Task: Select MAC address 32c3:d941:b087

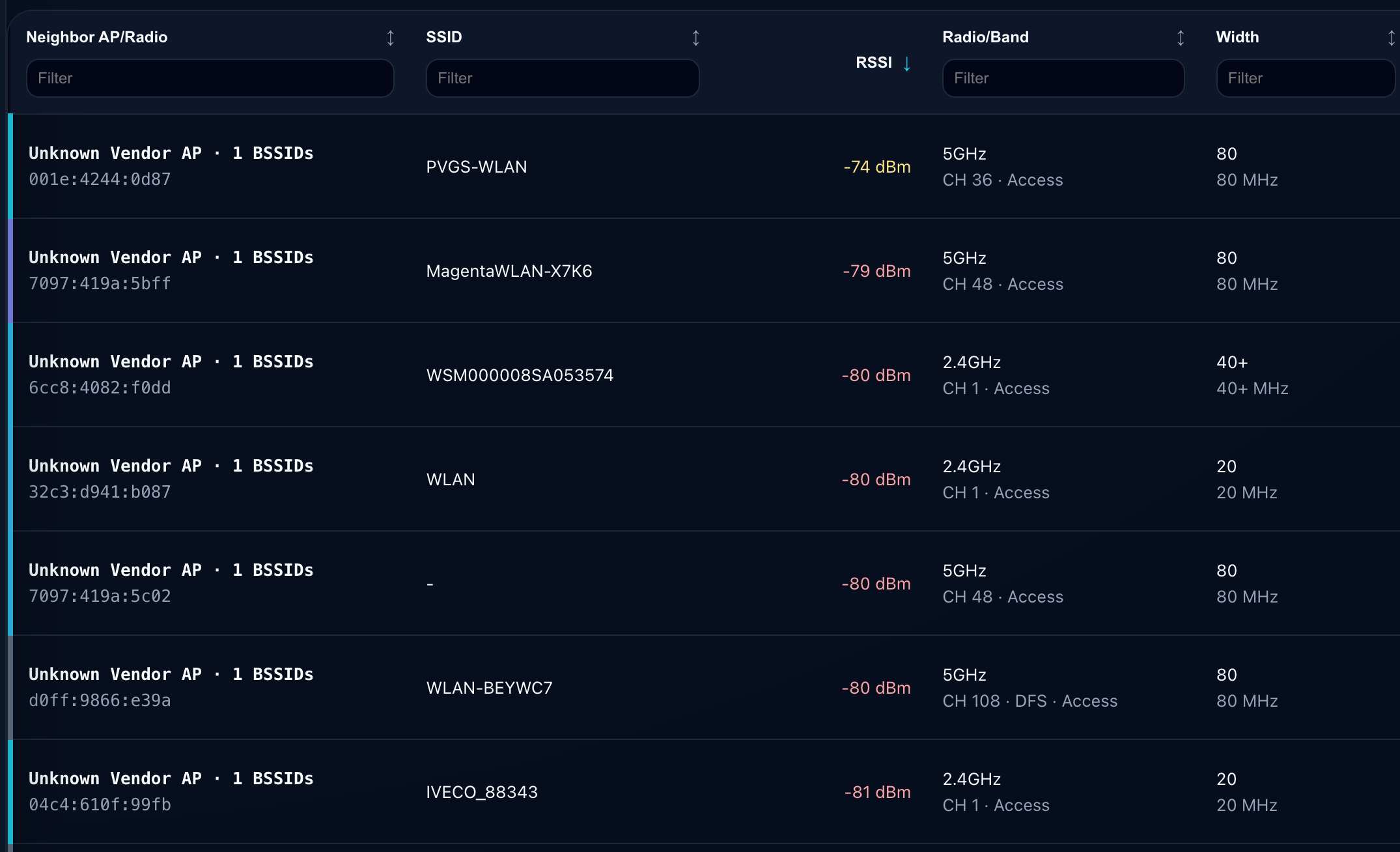Action: click(x=100, y=492)
